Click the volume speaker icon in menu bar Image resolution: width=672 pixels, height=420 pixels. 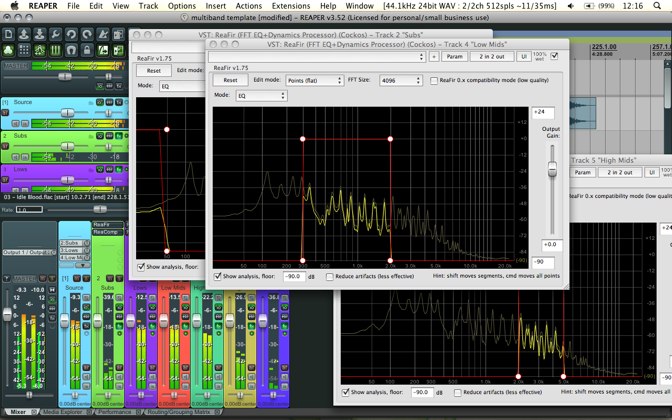(570, 6)
